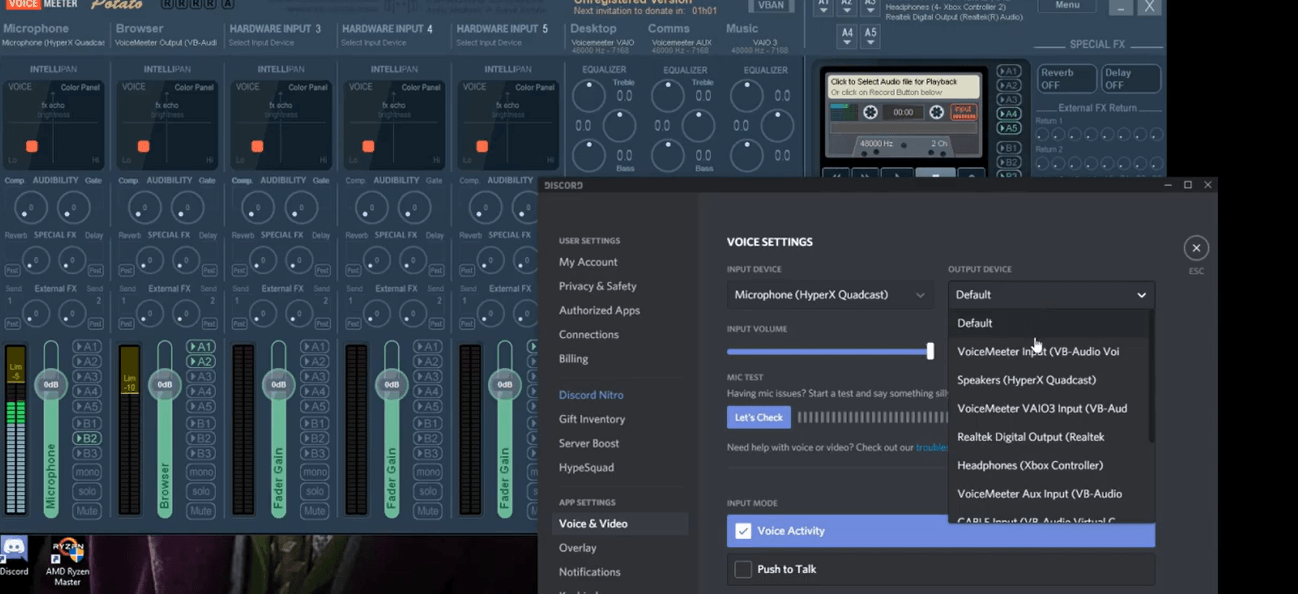1298x594 pixels.
Task: Click the Microphone strip Comp knob
Action: pyautogui.click(x=31, y=208)
